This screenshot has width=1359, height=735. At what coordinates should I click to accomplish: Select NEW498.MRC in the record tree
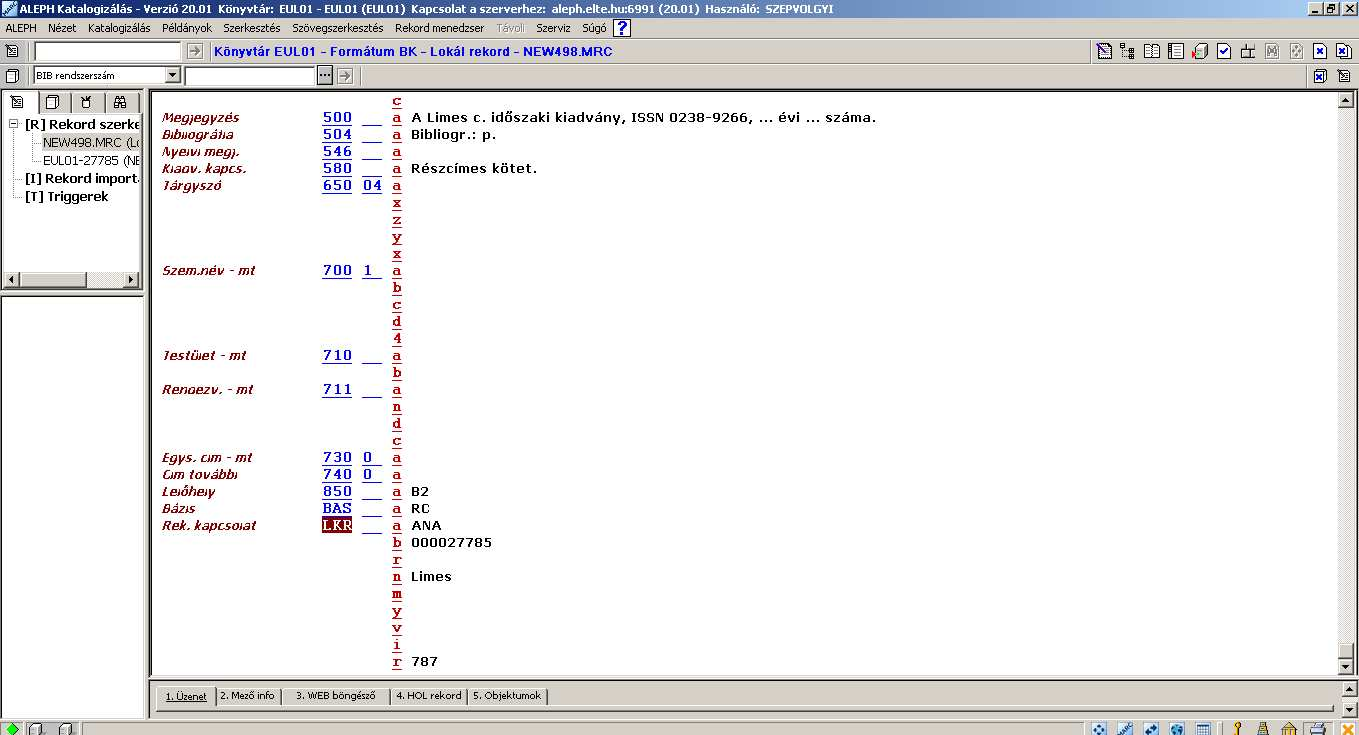point(91,143)
